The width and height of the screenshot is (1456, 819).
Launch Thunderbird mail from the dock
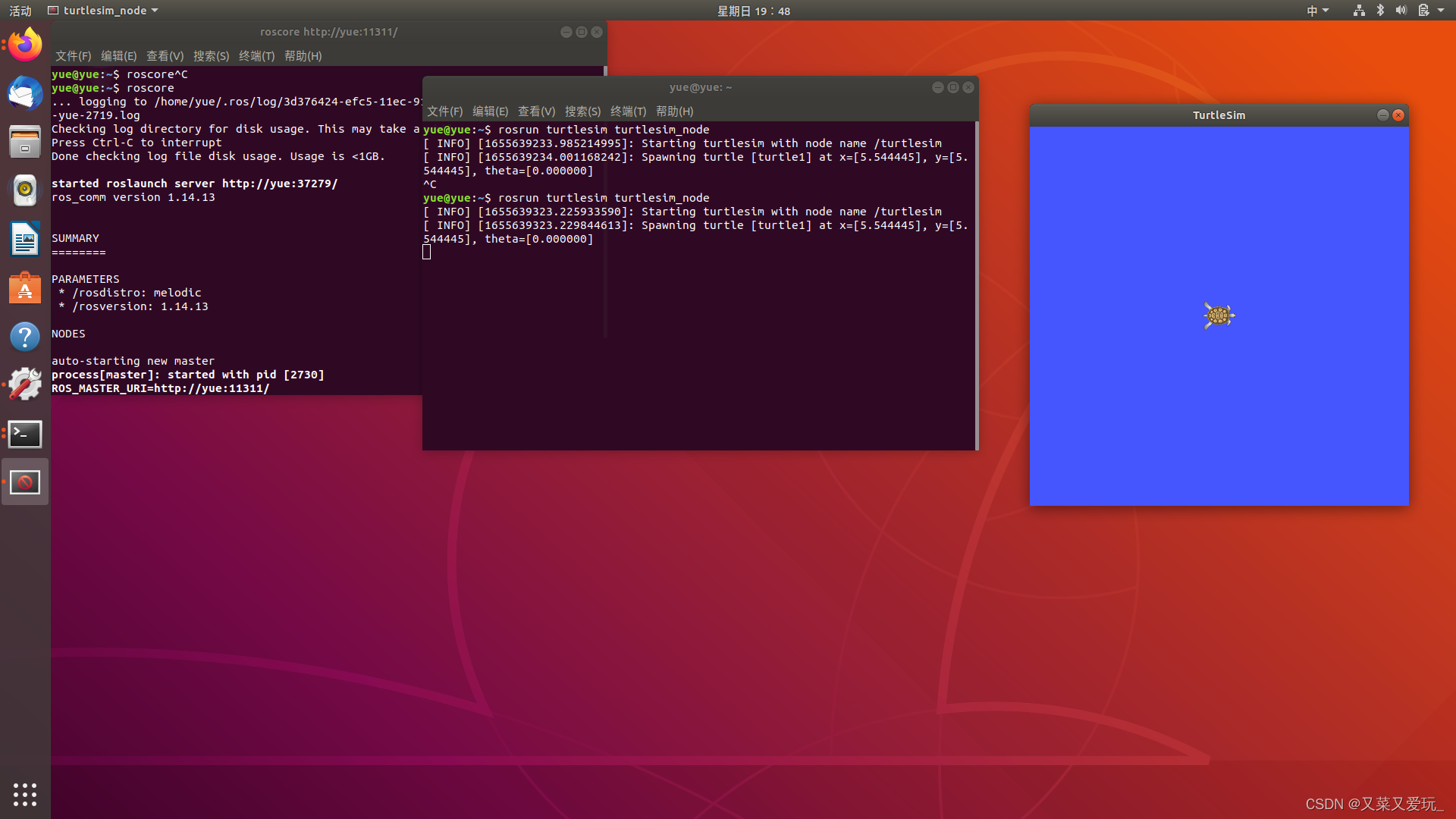coord(25,93)
